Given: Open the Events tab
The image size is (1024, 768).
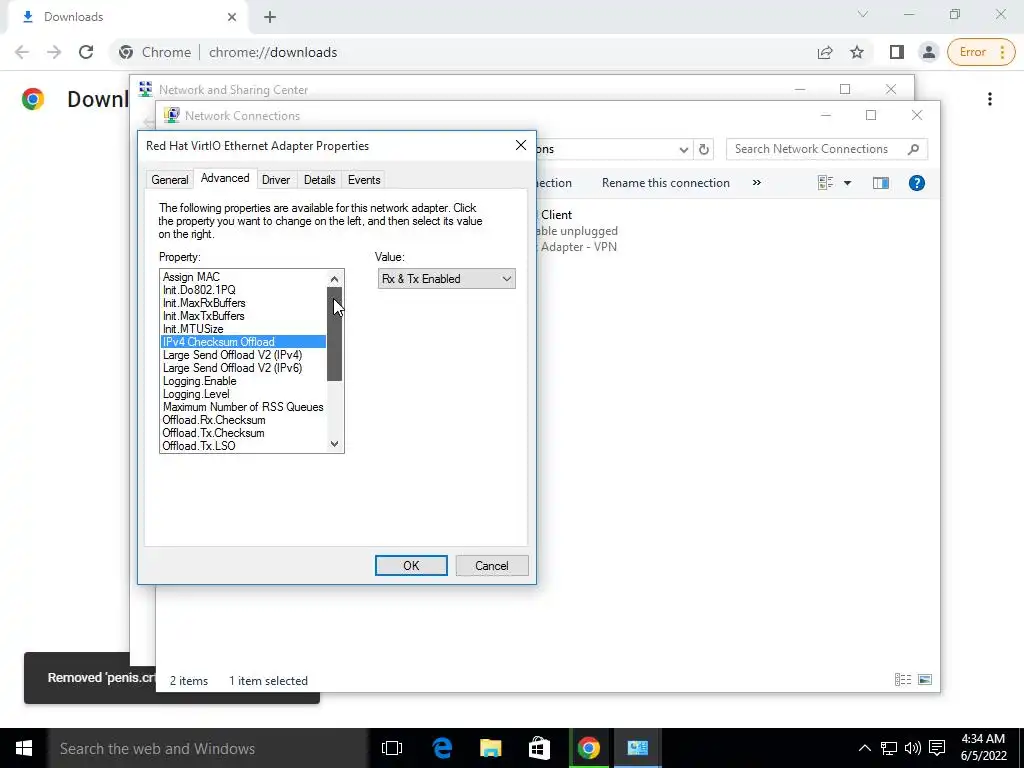Looking at the screenshot, I should [364, 180].
